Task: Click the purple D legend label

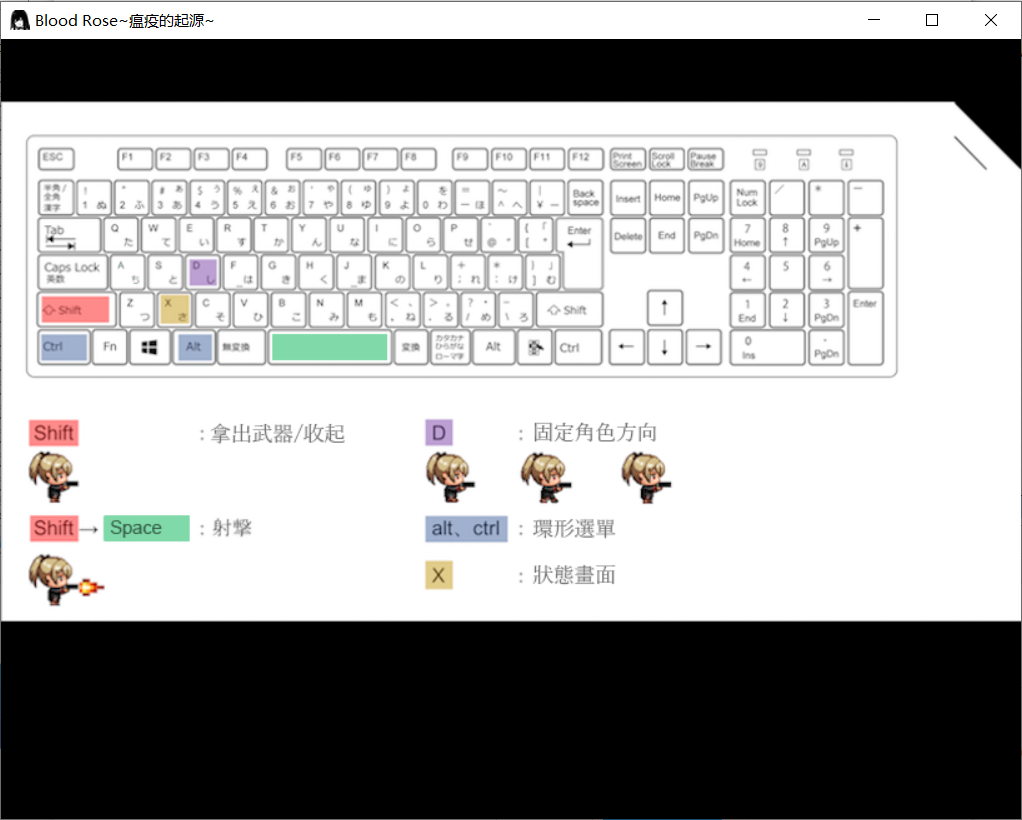Action: (x=439, y=433)
